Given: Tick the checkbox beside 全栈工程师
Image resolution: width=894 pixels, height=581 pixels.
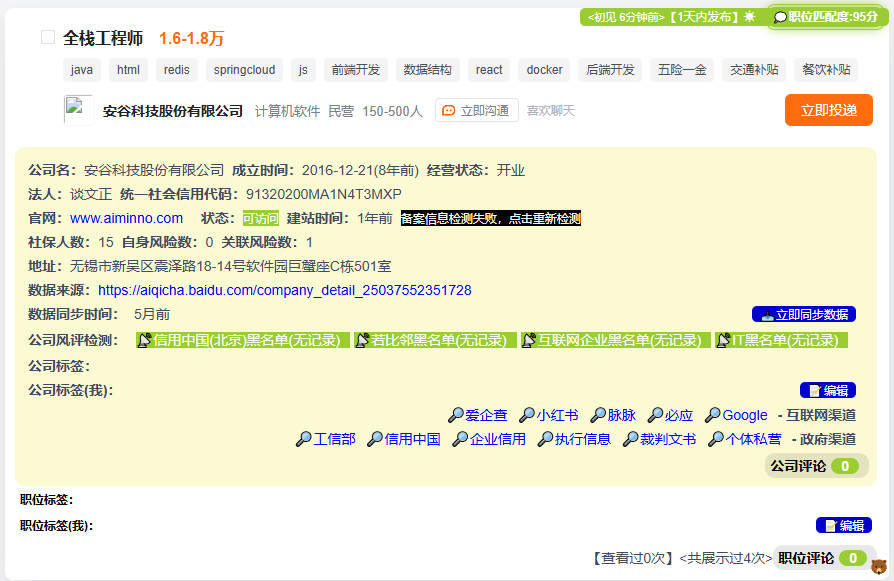Looking at the screenshot, I should (x=48, y=38).
